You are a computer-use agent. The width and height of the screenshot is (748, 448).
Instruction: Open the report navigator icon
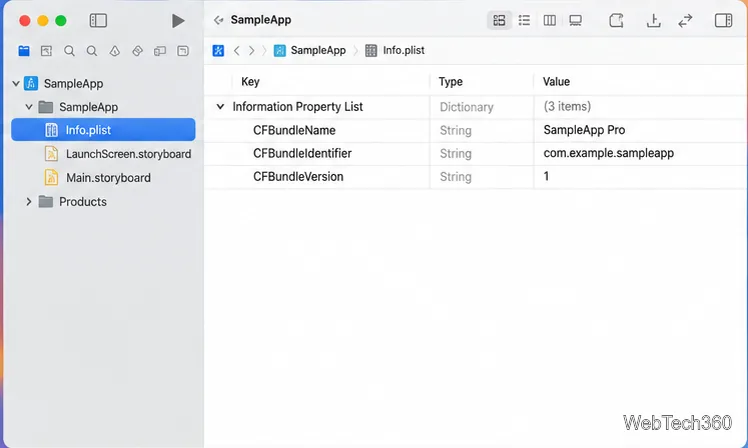pyautogui.click(x=183, y=51)
